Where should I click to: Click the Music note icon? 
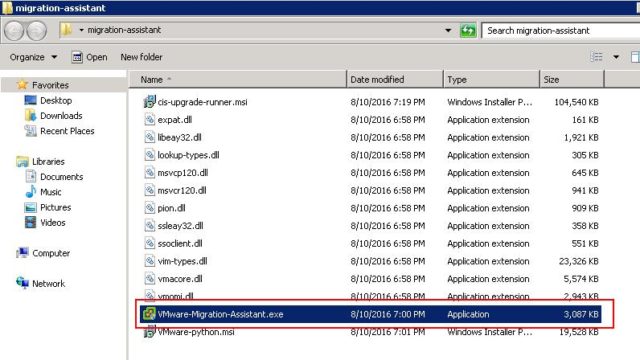31,192
